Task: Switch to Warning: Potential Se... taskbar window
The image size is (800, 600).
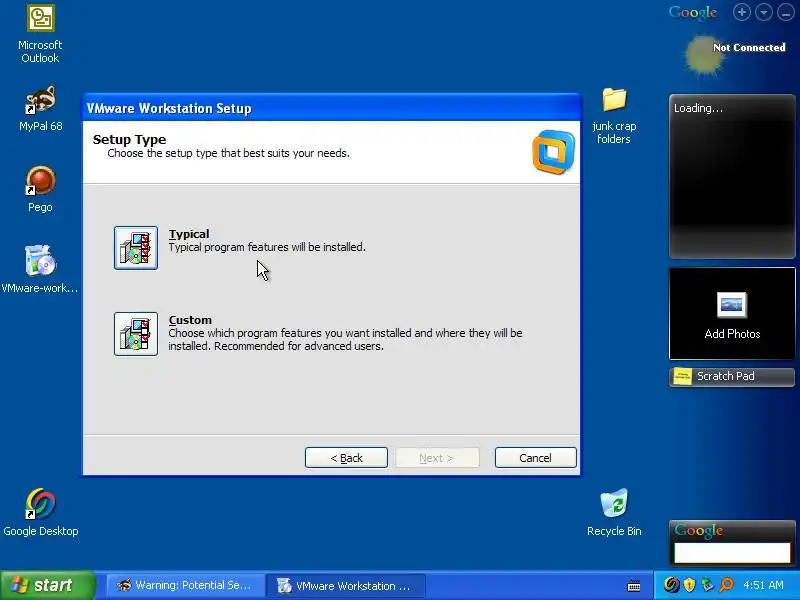Action: pyautogui.click(x=185, y=586)
